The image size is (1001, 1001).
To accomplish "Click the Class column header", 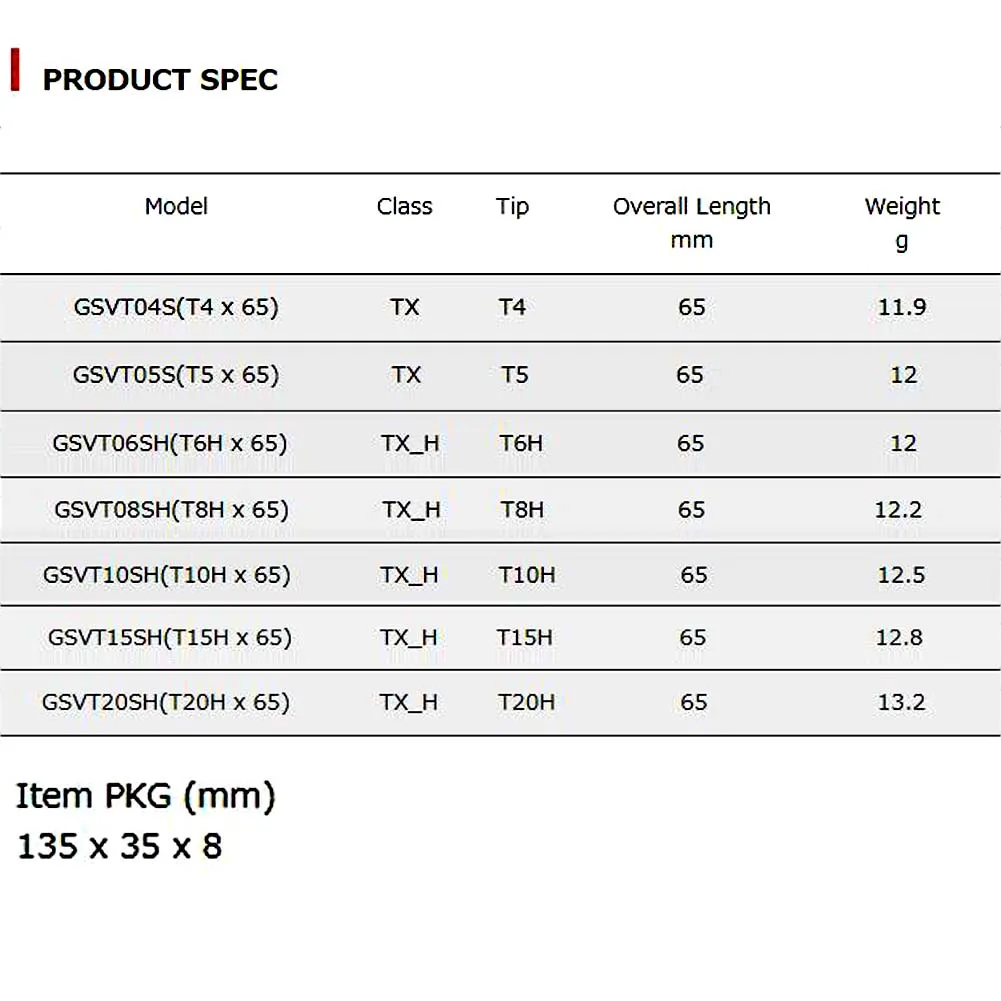I will (x=404, y=207).
